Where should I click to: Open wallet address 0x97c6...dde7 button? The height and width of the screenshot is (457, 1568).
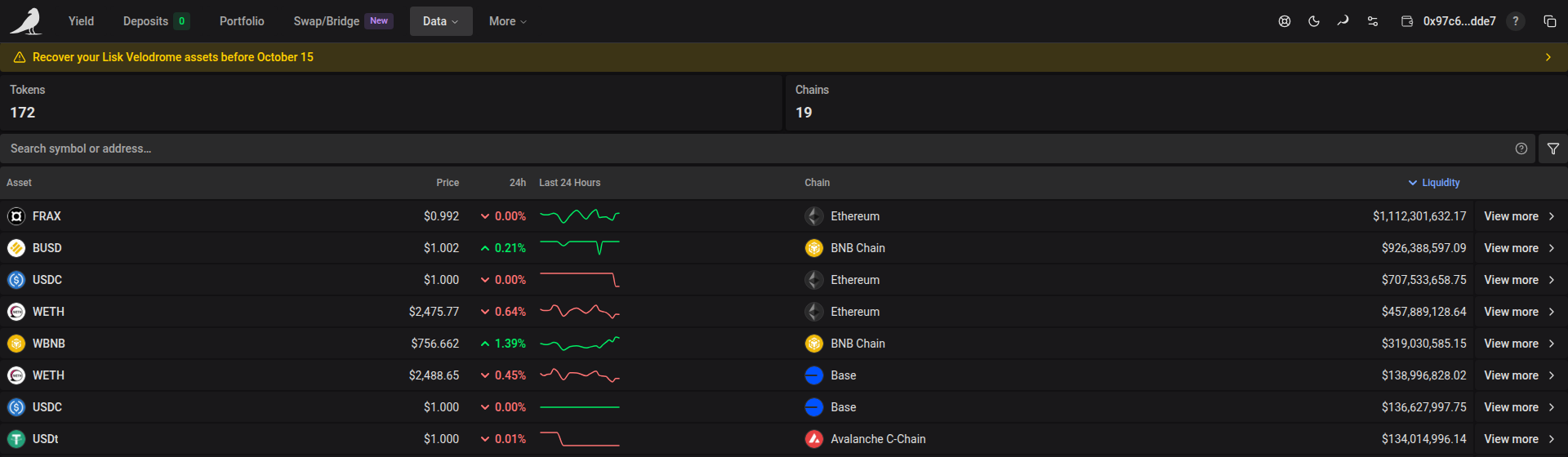[x=1450, y=21]
